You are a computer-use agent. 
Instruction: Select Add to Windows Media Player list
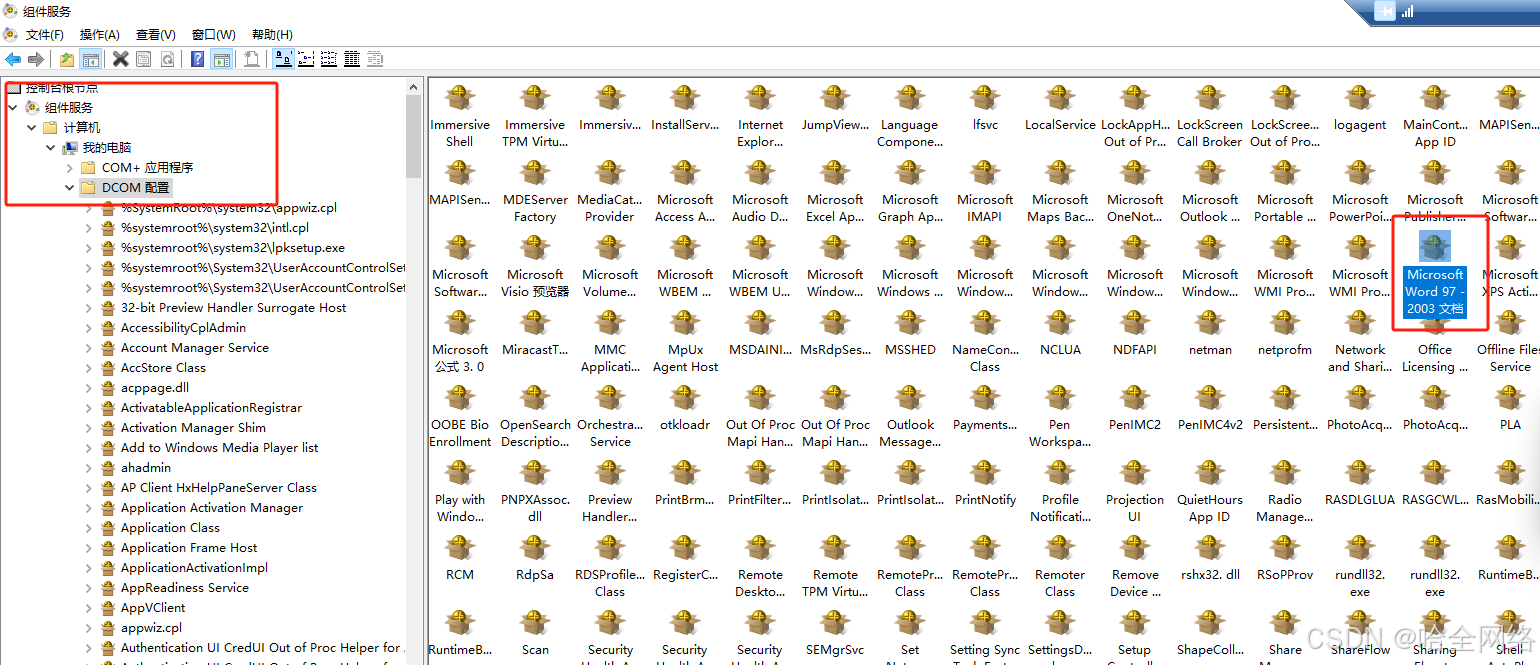click(219, 448)
